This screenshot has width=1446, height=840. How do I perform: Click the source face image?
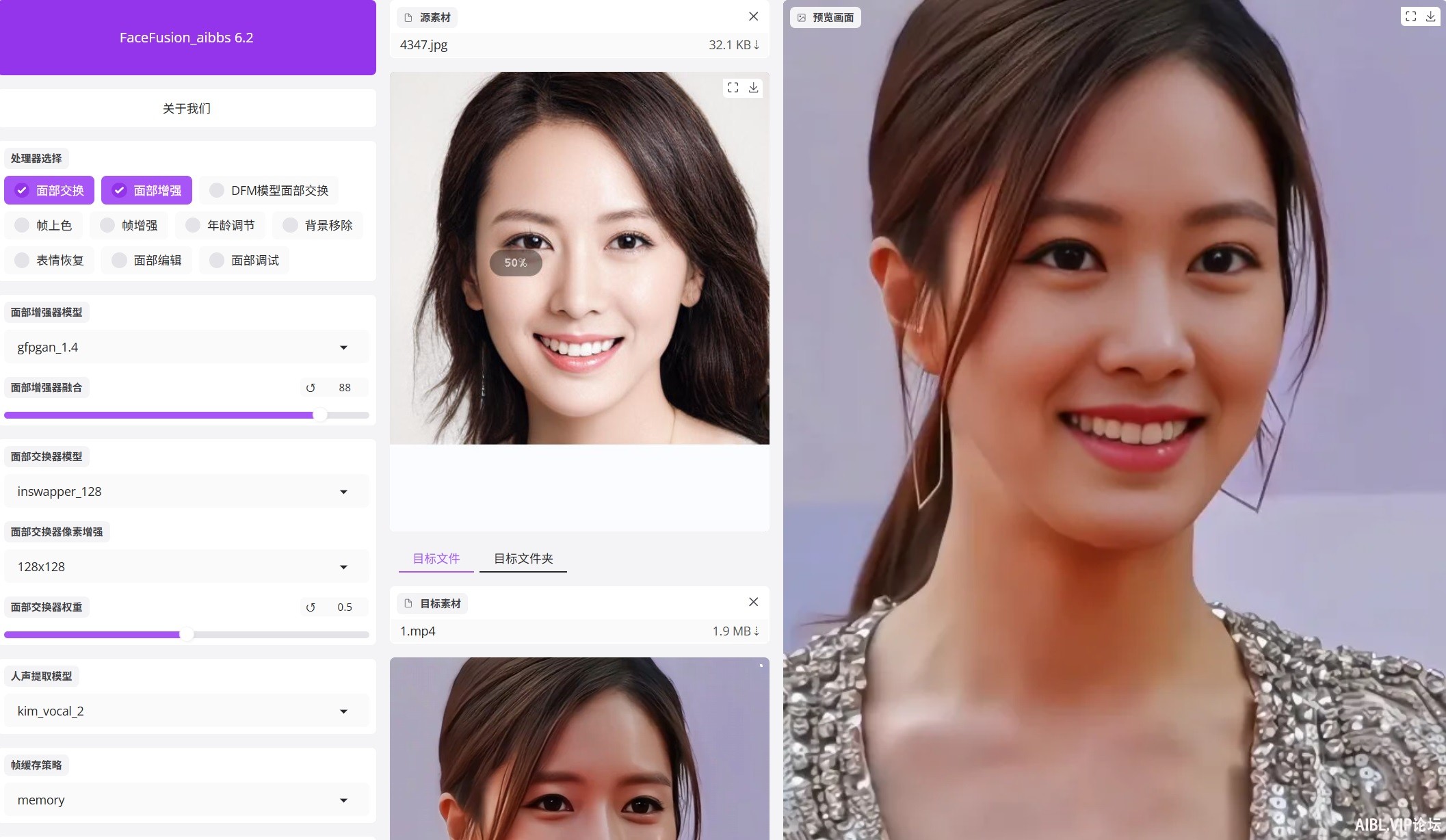579,258
